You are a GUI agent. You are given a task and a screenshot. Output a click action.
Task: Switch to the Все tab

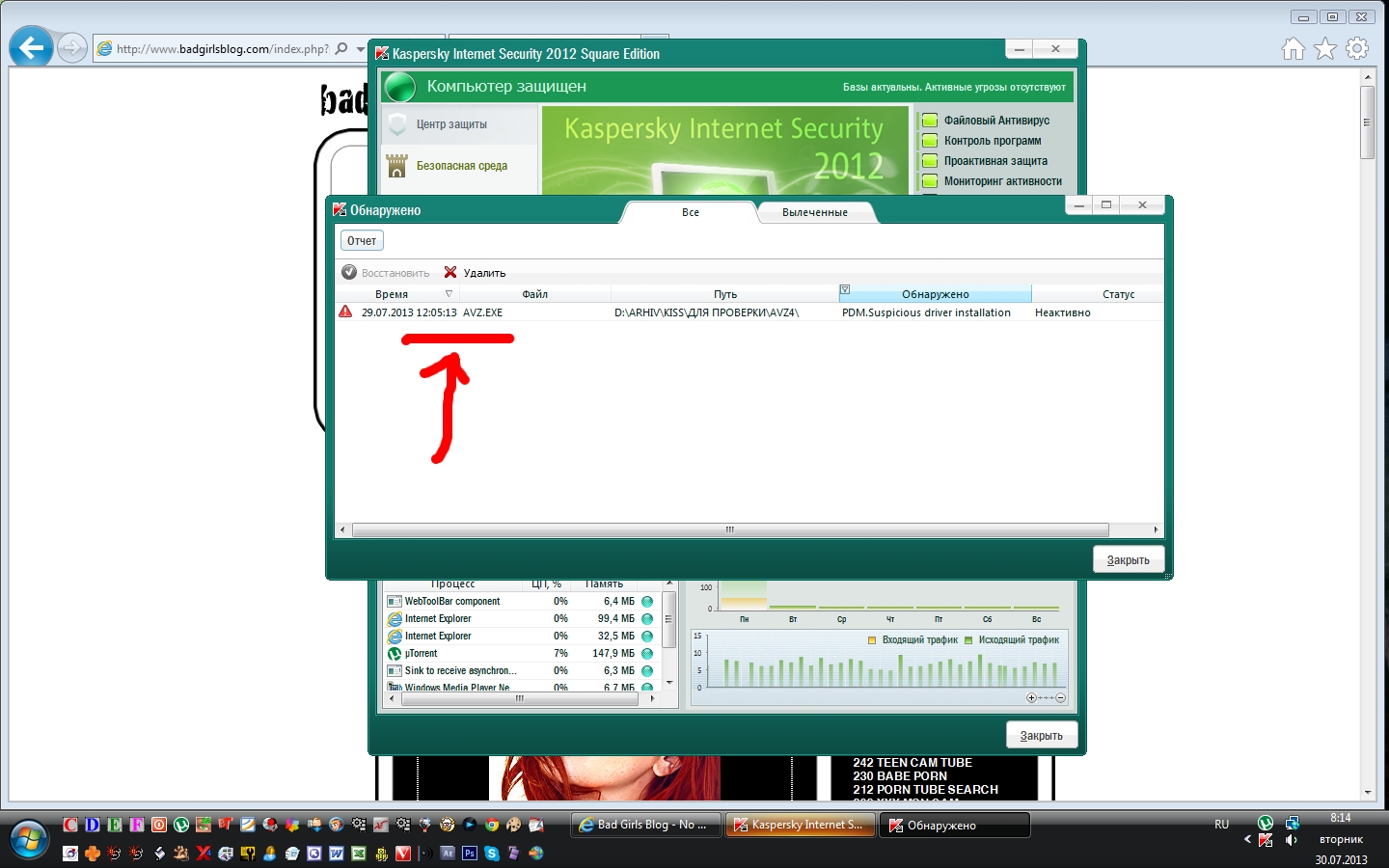(x=691, y=212)
